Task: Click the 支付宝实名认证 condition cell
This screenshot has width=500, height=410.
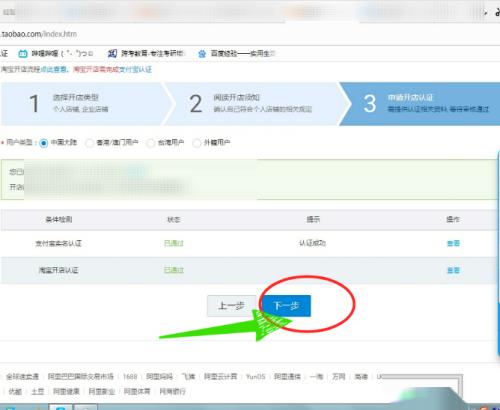Action: (58, 243)
